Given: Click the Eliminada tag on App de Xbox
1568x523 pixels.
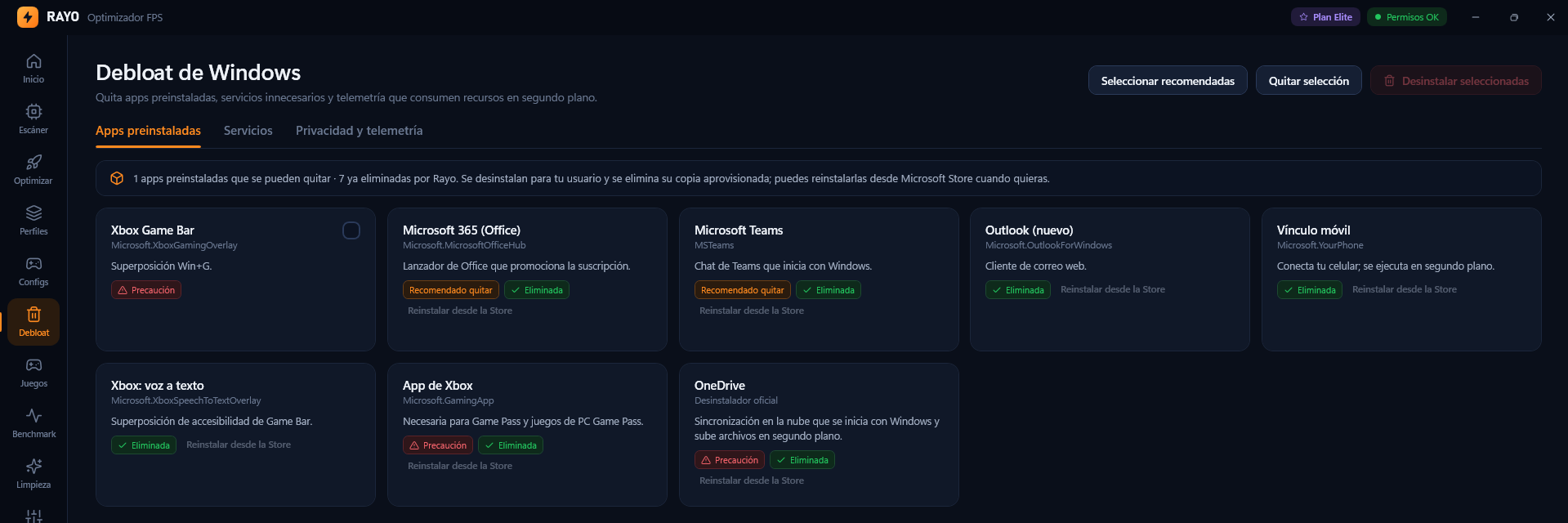Looking at the screenshot, I should tap(511, 445).
